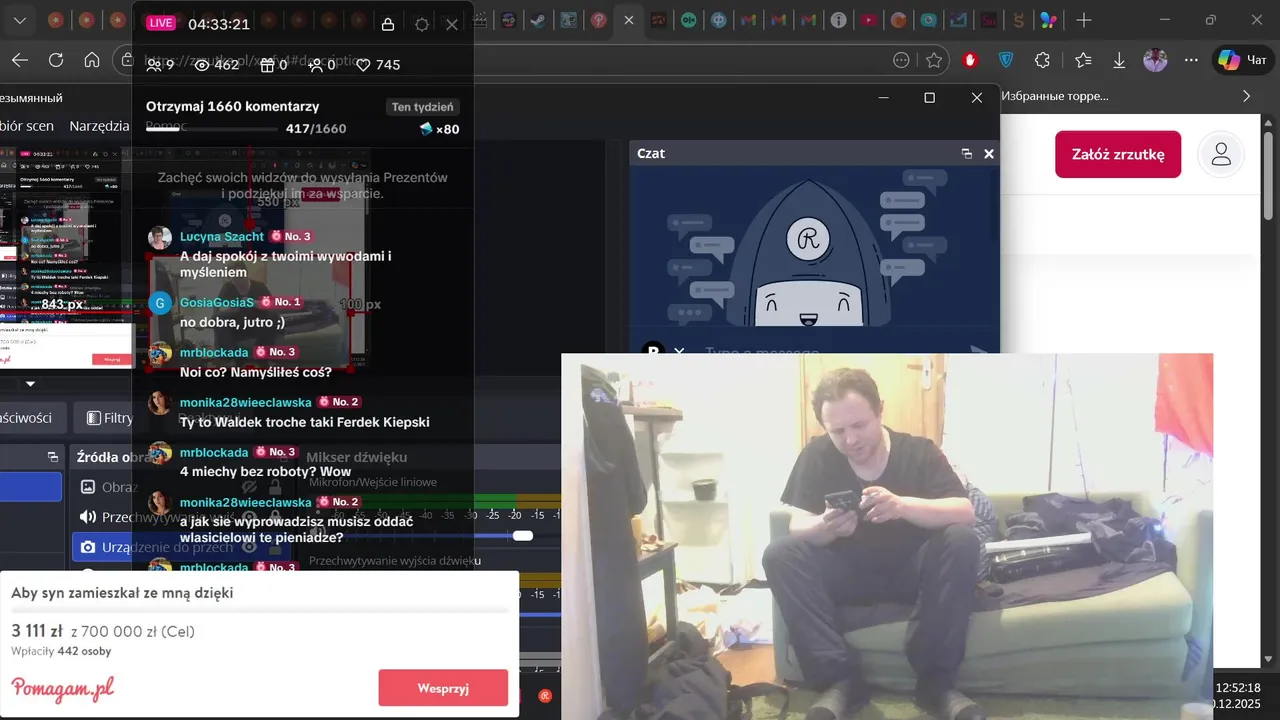This screenshot has height=720, width=1280.
Task: Open the Ten tydzień period selector
Action: coord(423,107)
